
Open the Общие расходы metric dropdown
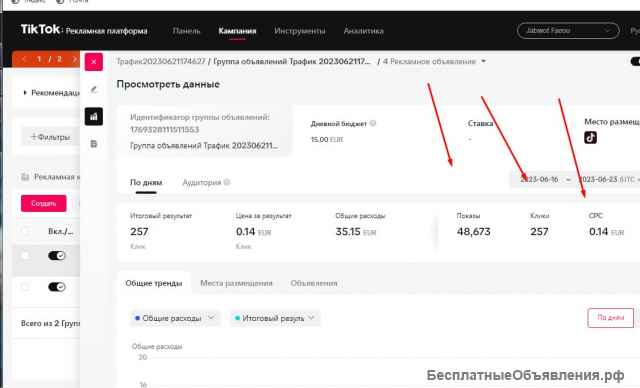point(175,318)
